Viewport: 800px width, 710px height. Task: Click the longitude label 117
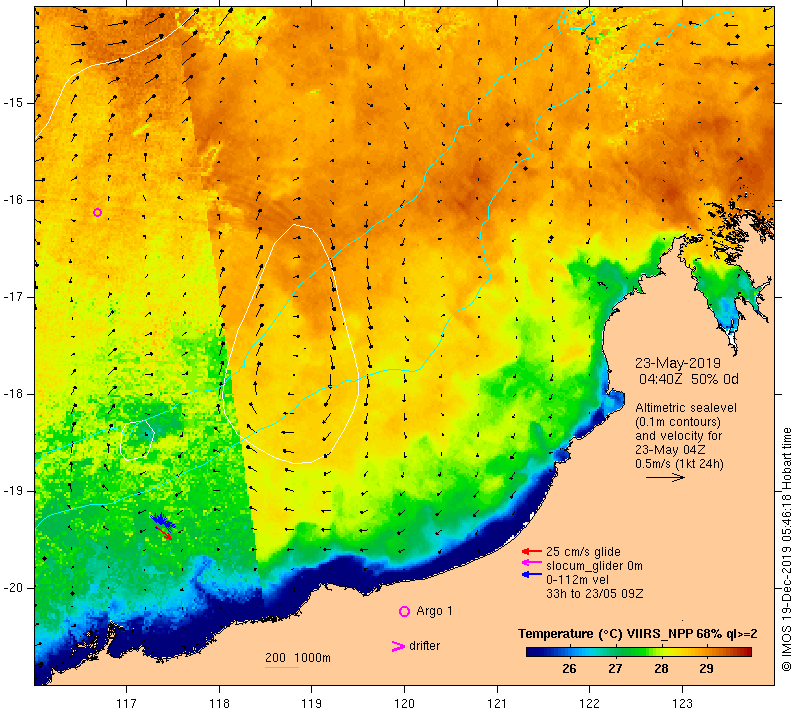click(x=127, y=703)
